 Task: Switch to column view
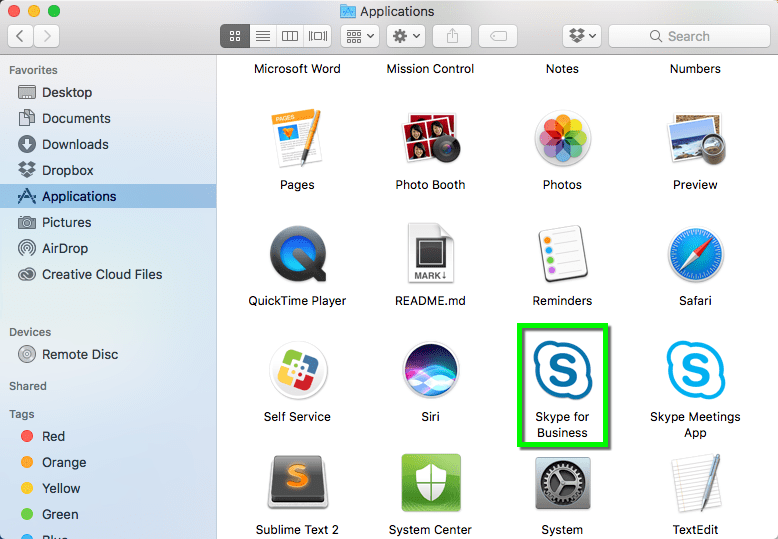click(290, 36)
